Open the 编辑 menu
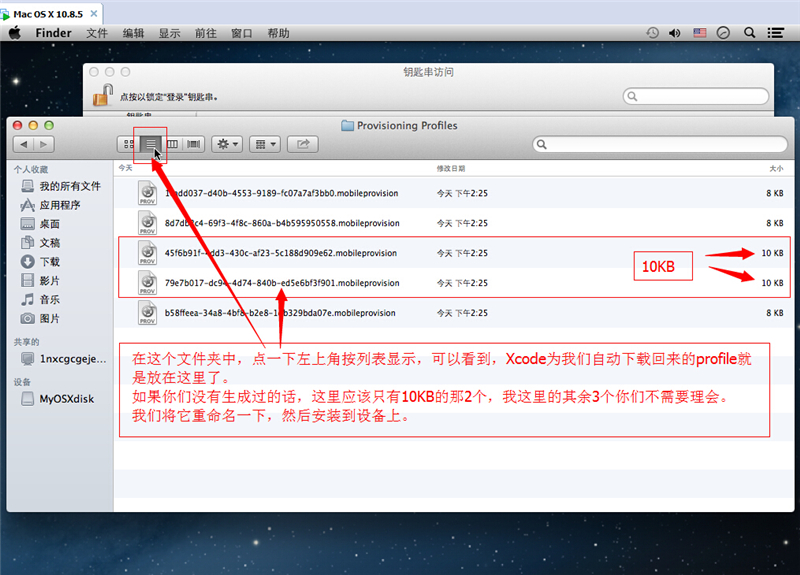Image resolution: width=800 pixels, height=575 pixels. click(133, 33)
